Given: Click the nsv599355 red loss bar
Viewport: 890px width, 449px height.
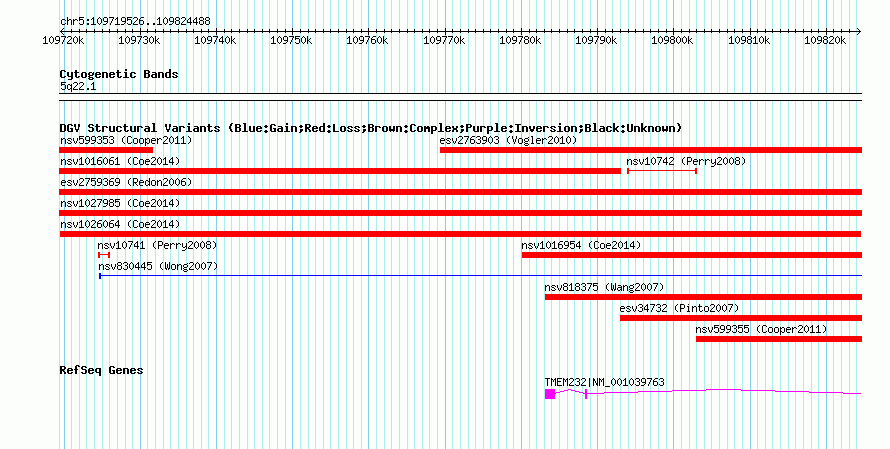Looking at the screenshot, I should click(x=779, y=339).
